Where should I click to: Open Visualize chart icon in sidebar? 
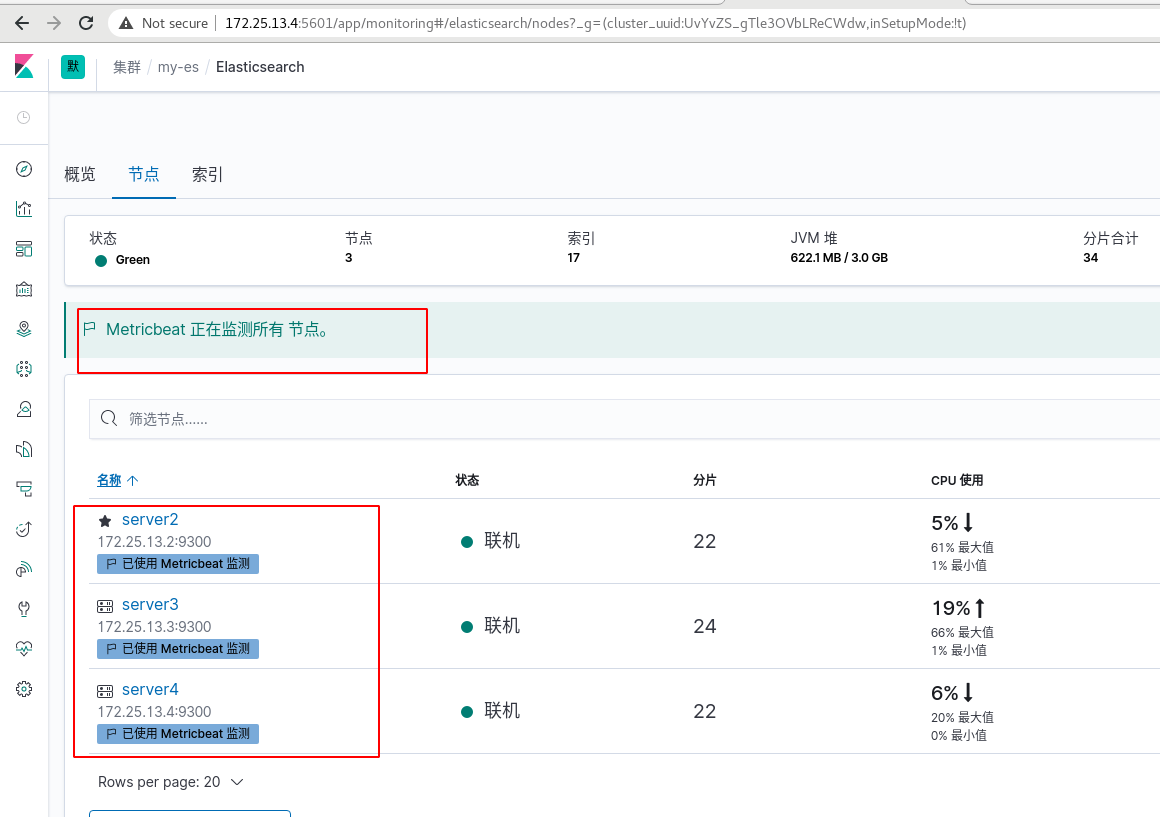[x=24, y=209]
